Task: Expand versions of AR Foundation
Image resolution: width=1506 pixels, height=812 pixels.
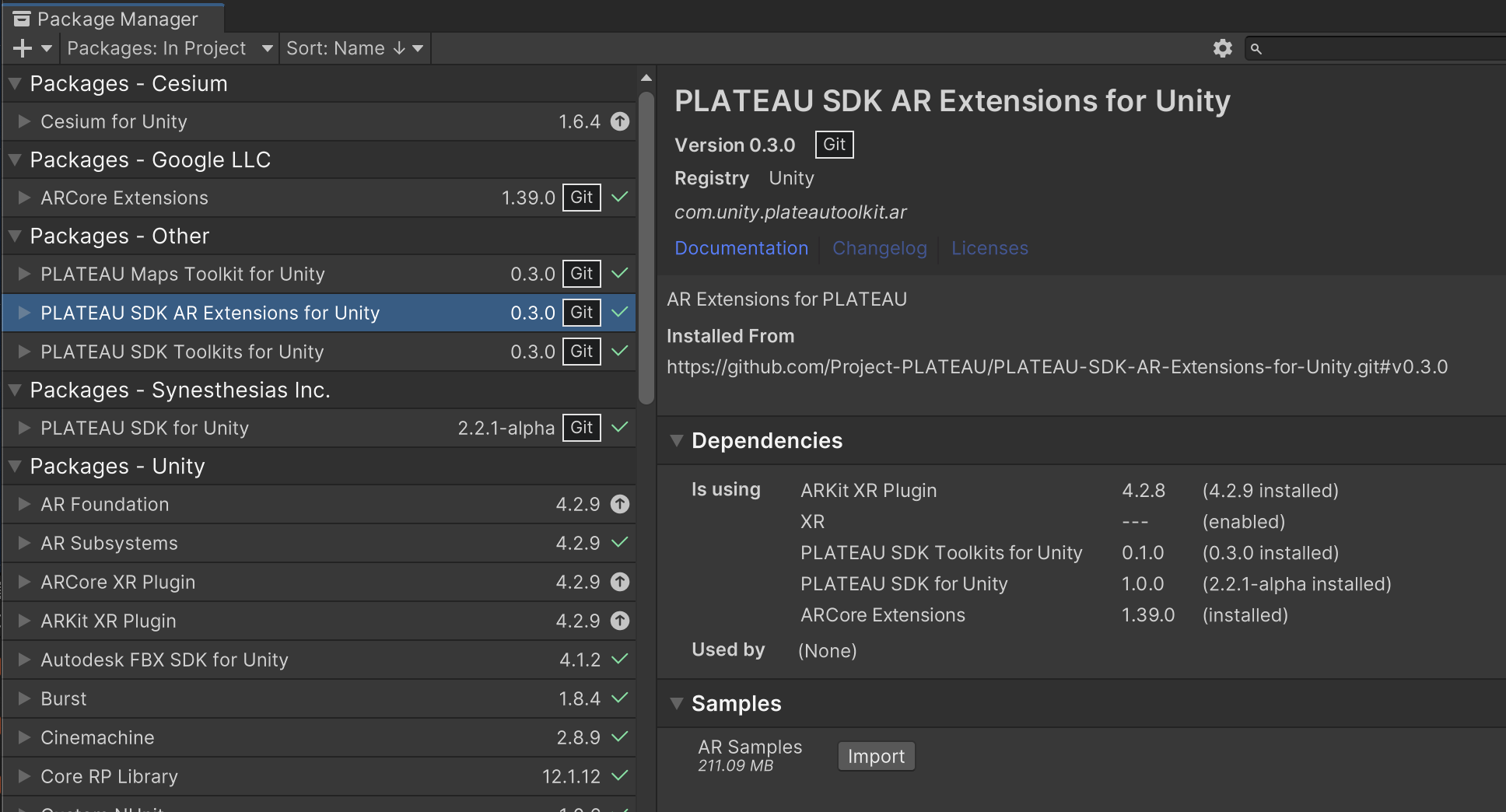Action: (24, 504)
